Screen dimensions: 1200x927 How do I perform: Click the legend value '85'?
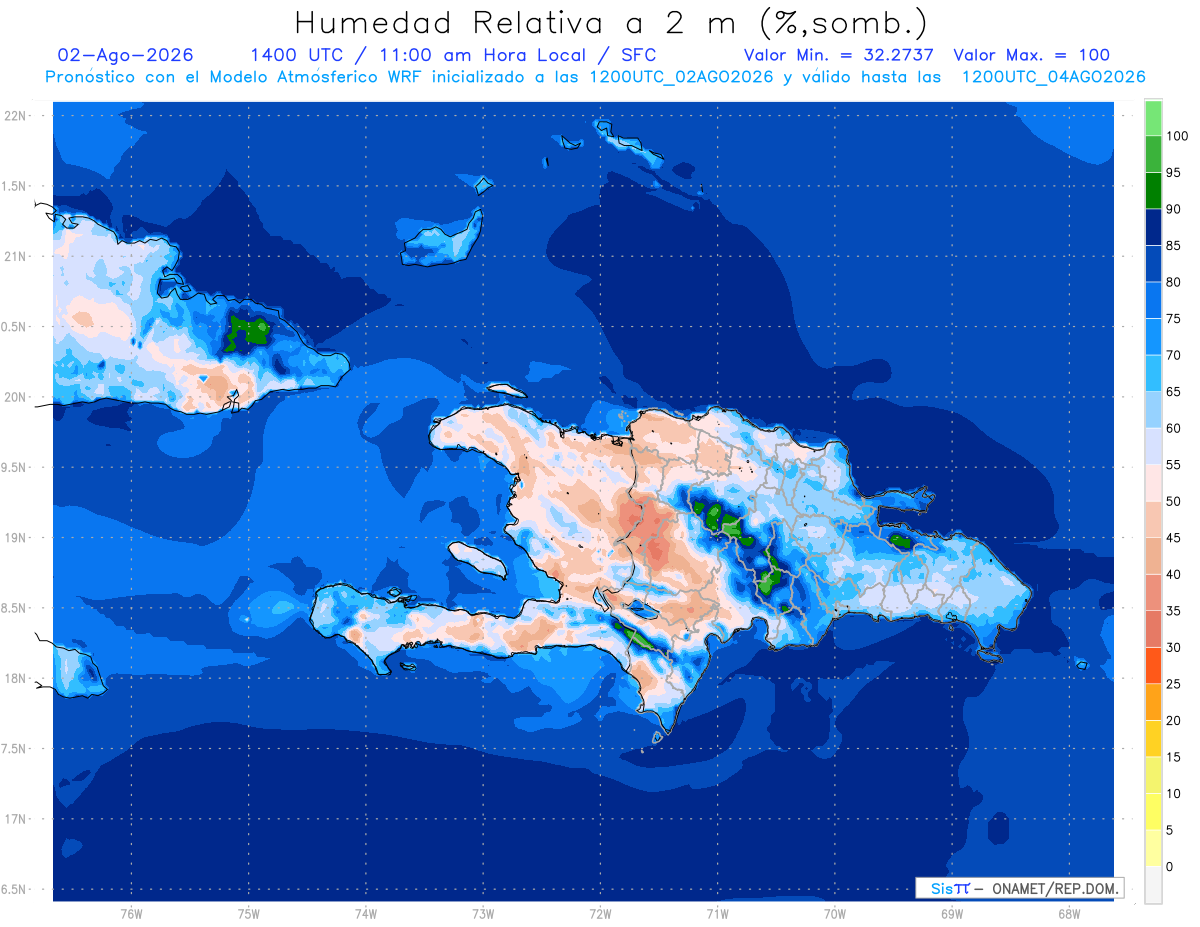(1173, 245)
